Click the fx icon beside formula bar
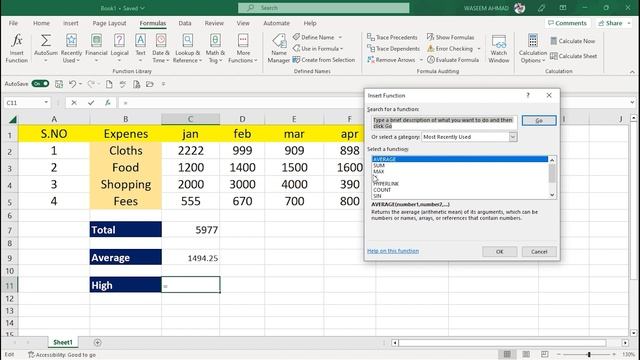This screenshot has height=360, width=640. click(x=107, y=103)
